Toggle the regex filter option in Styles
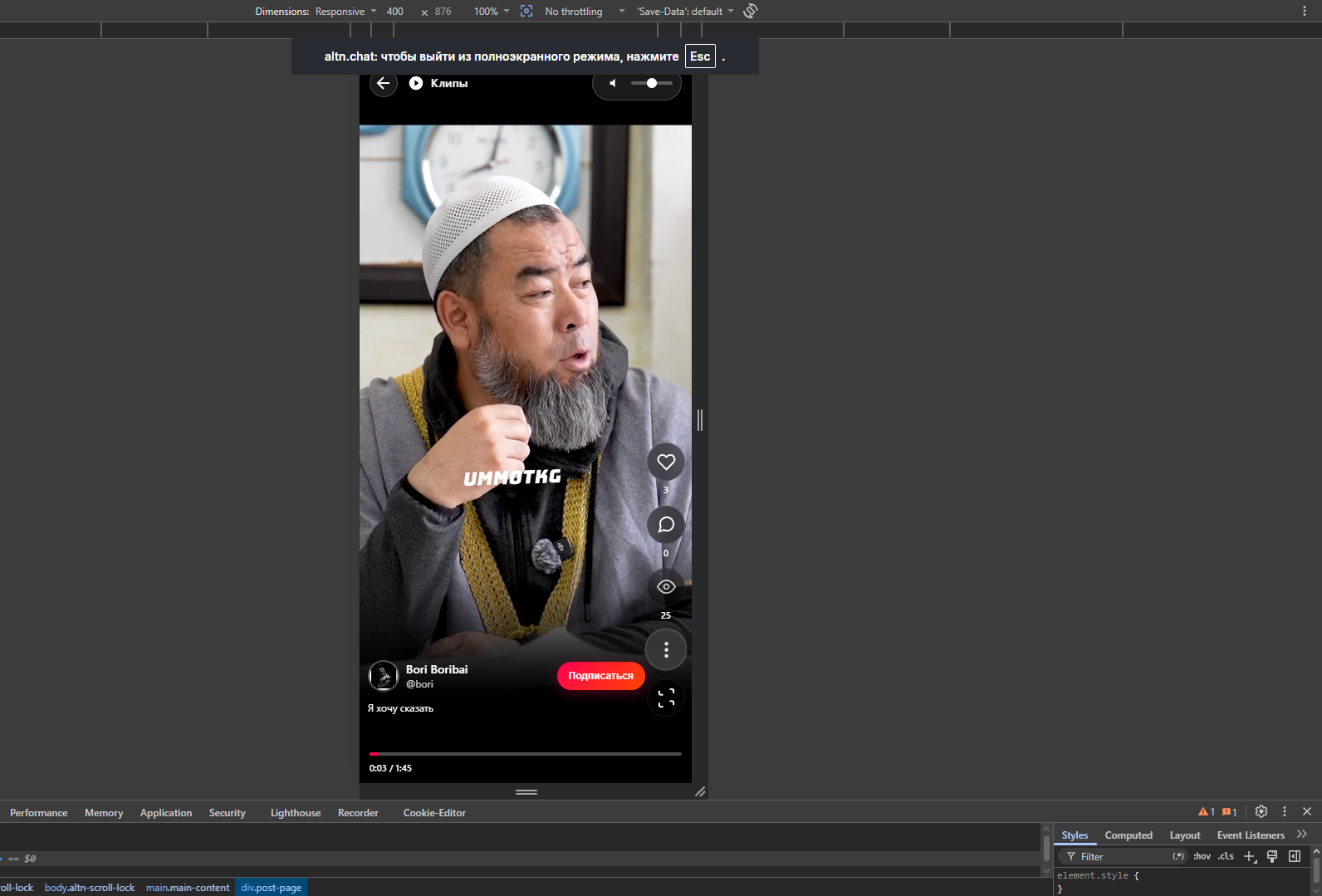Image resolution: width=1322 pixels, height=896 pixels. click(x=1178, y=856)
